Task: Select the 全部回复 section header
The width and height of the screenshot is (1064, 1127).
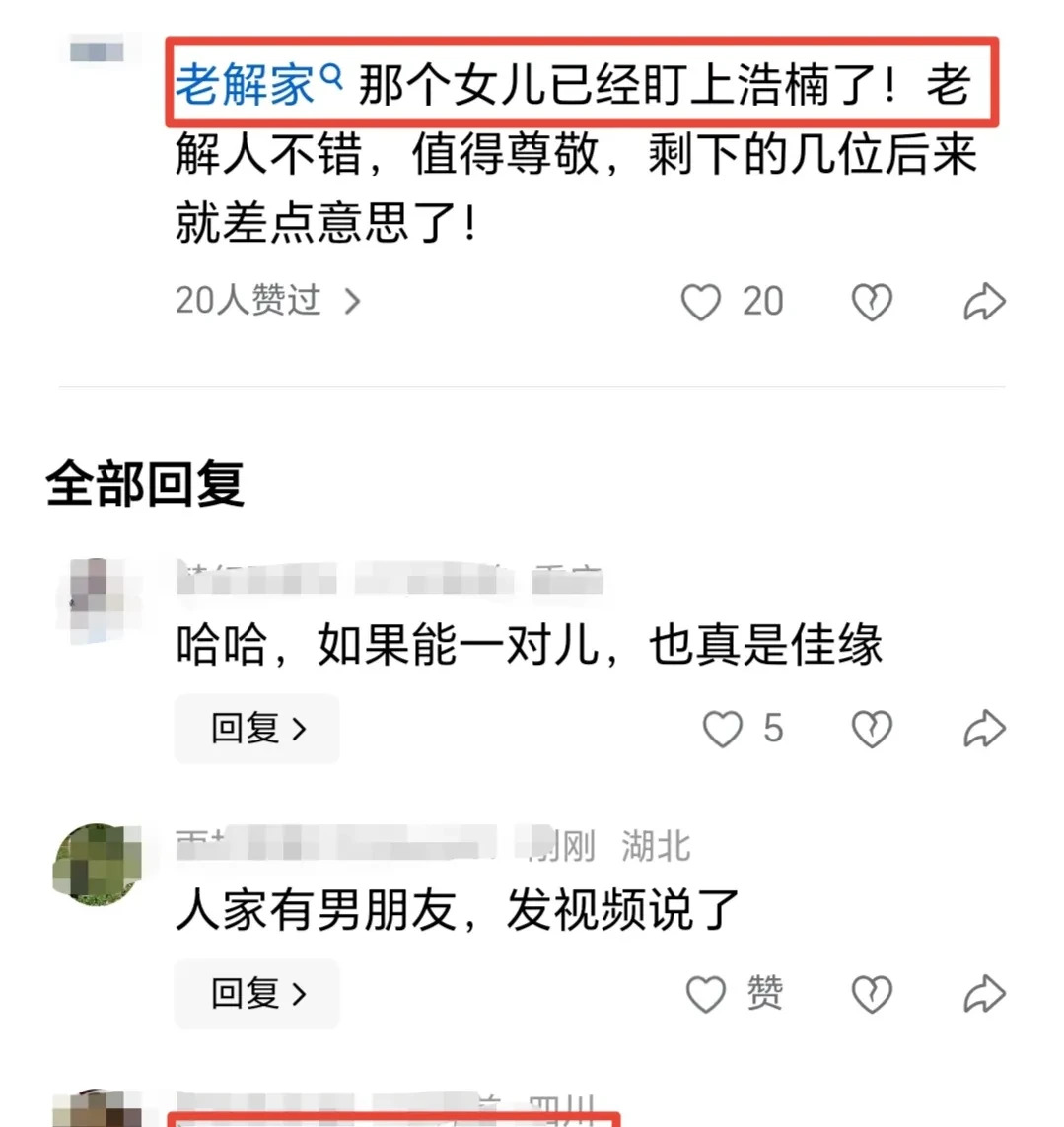Action: [145, 483]
